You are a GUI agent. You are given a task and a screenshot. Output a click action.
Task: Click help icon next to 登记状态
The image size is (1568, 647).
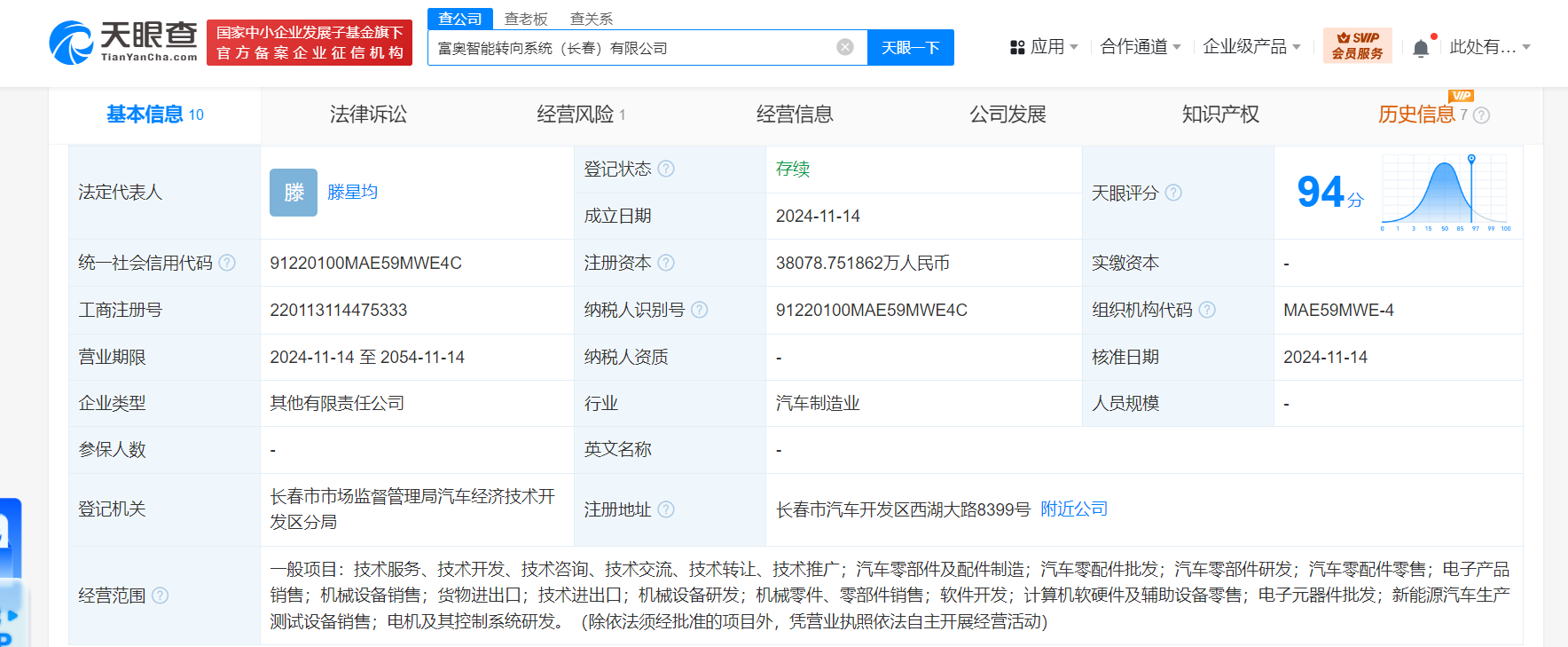coord(666,169)
